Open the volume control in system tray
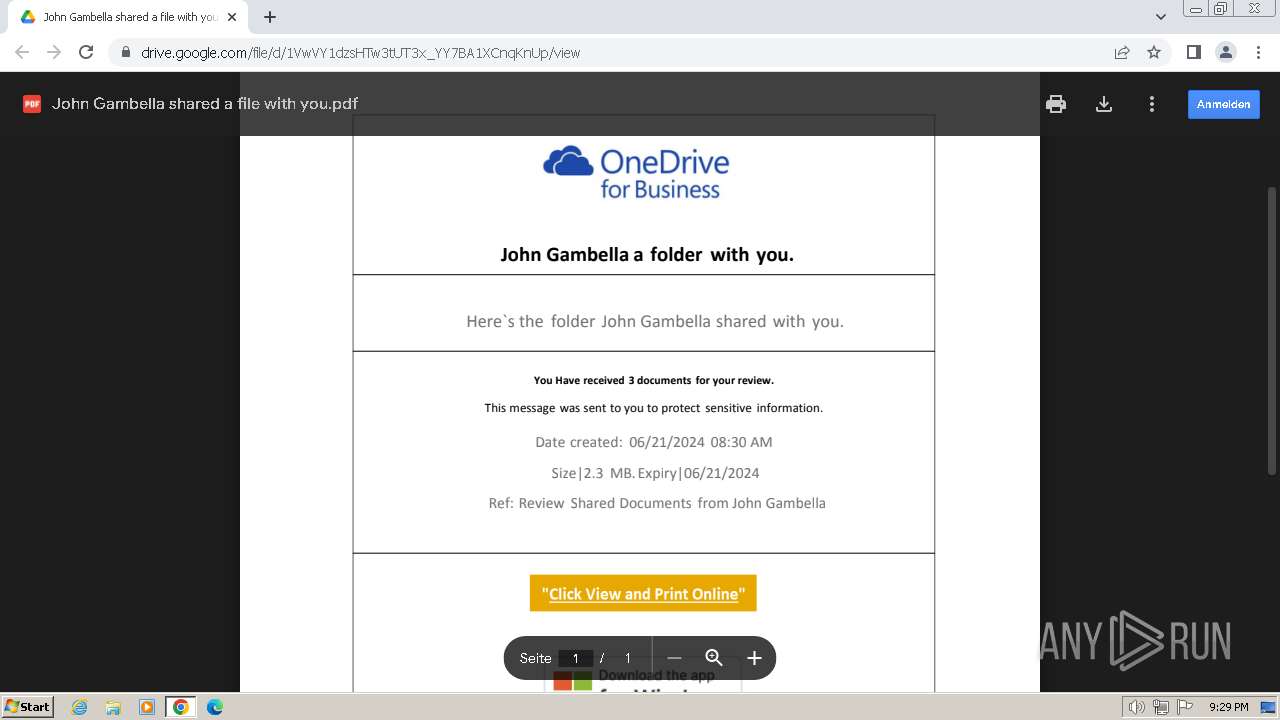Image resolution: width=1280 pixels, height=720 pixels. pos(1136,707)
